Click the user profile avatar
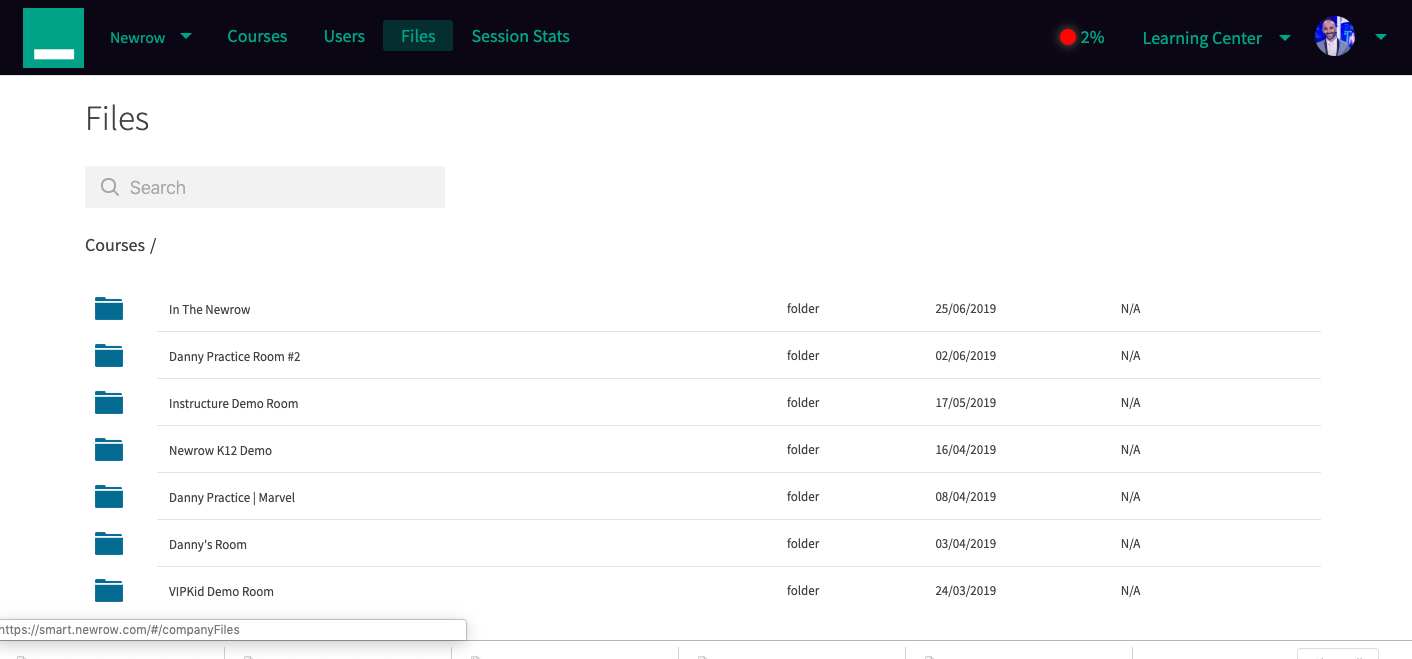1412x659 pixels. 1335,37
